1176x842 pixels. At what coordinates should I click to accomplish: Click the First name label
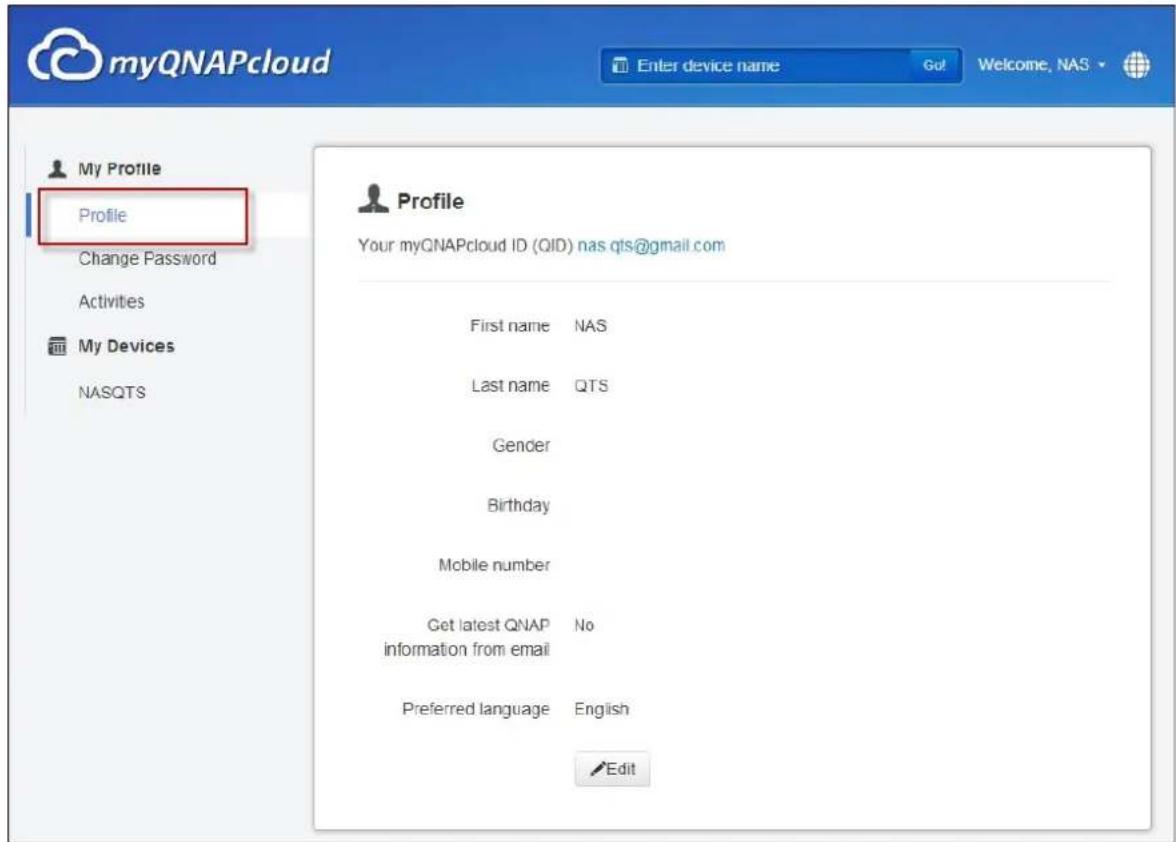509,325
